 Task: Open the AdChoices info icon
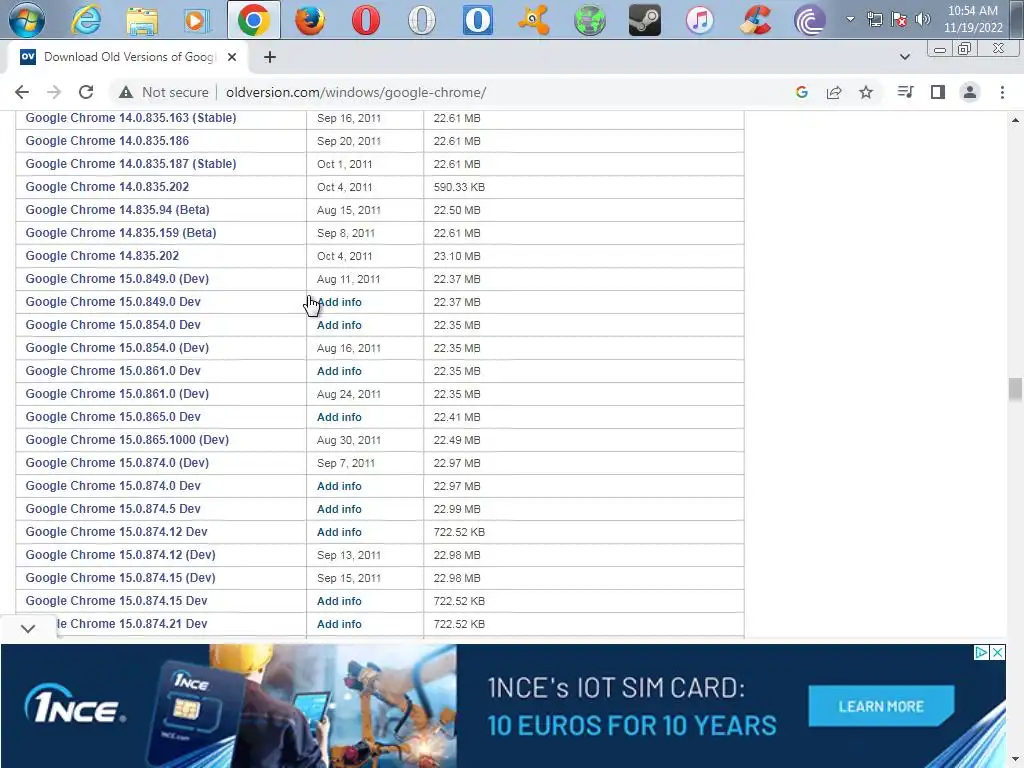point(981,652)
